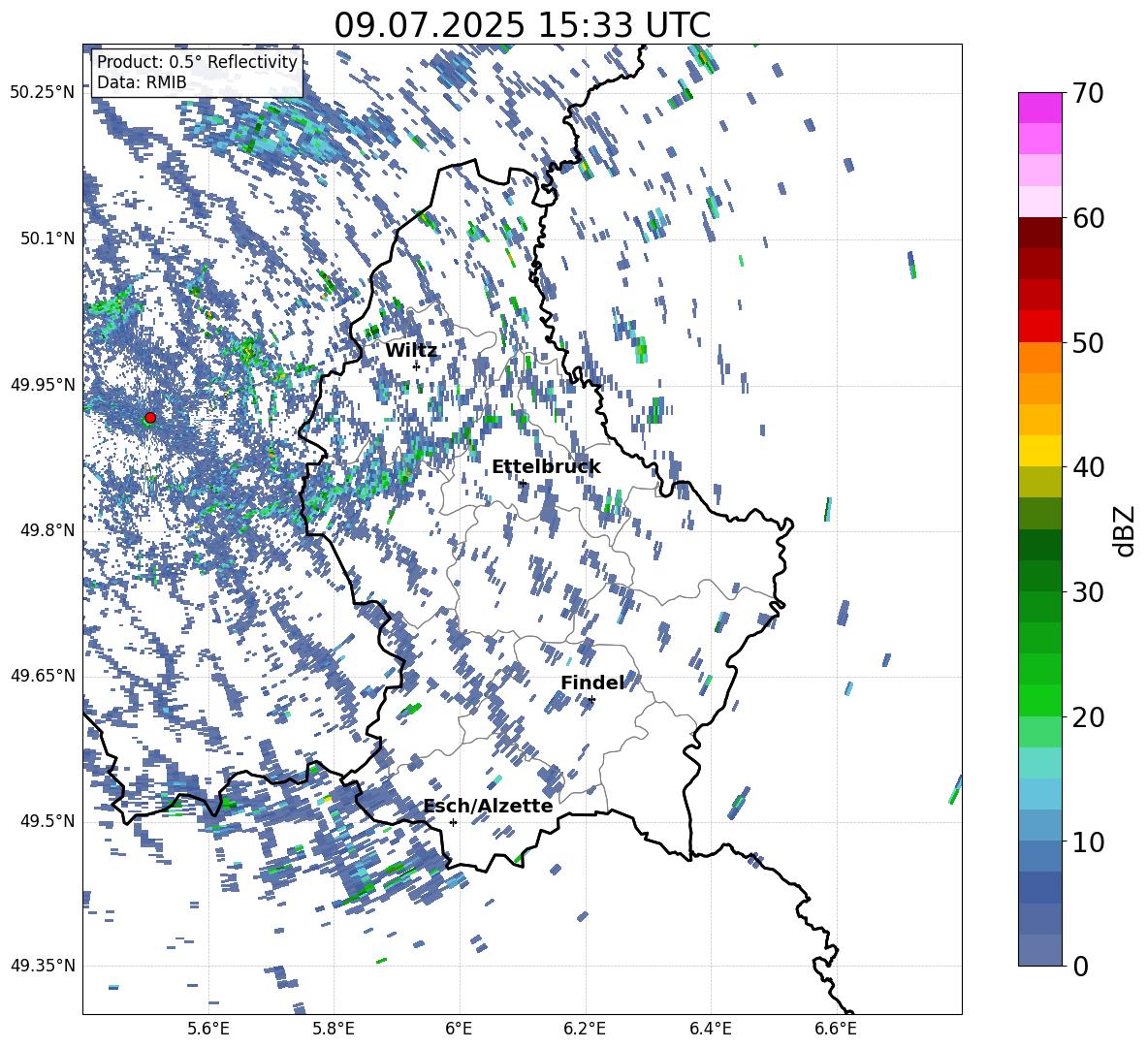This screenshot has width=1148, height=1048.
Task: Select the Ettelbruck city label
Action: [546, 467]
